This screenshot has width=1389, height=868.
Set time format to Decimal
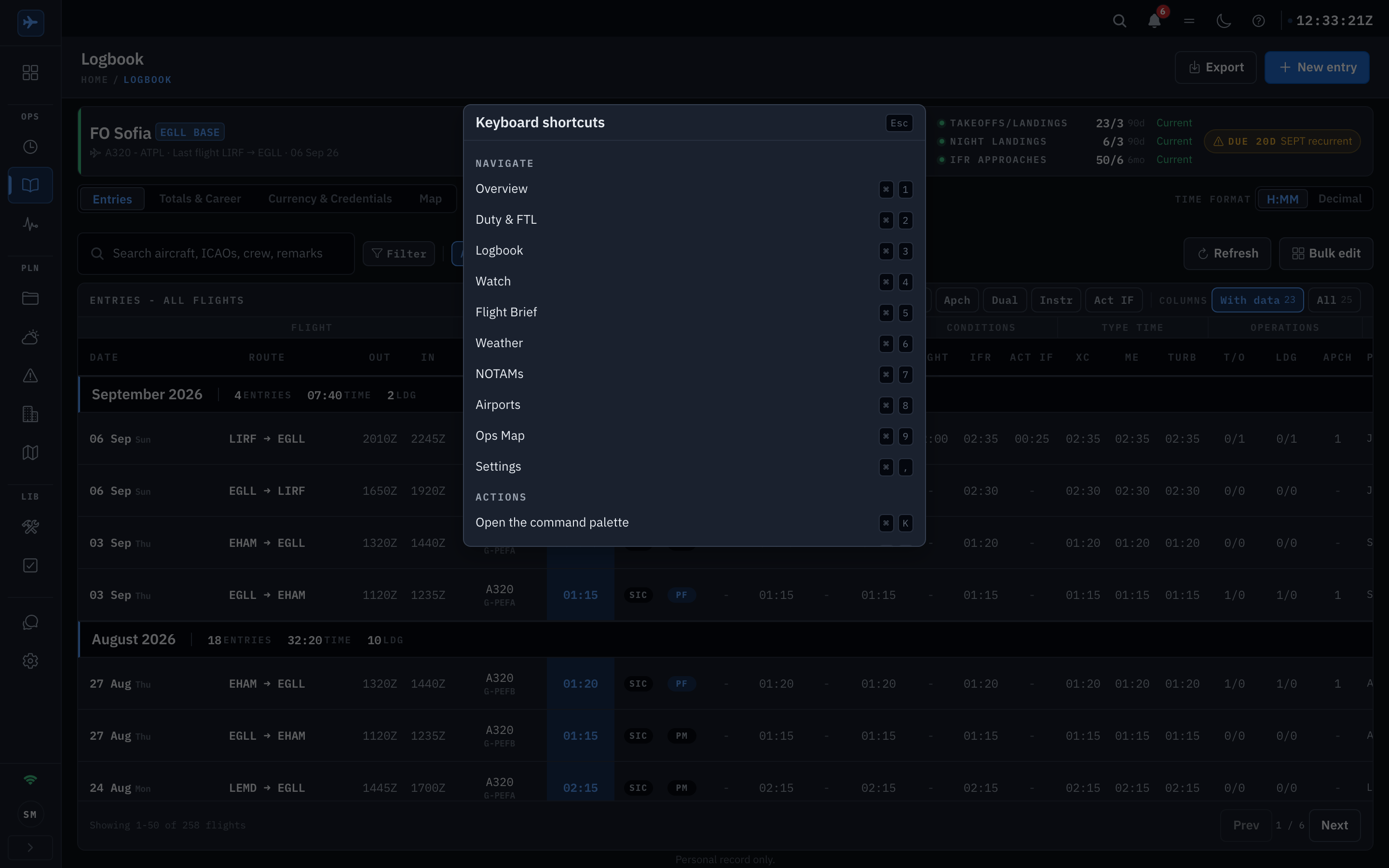[x=1340, y=199]
